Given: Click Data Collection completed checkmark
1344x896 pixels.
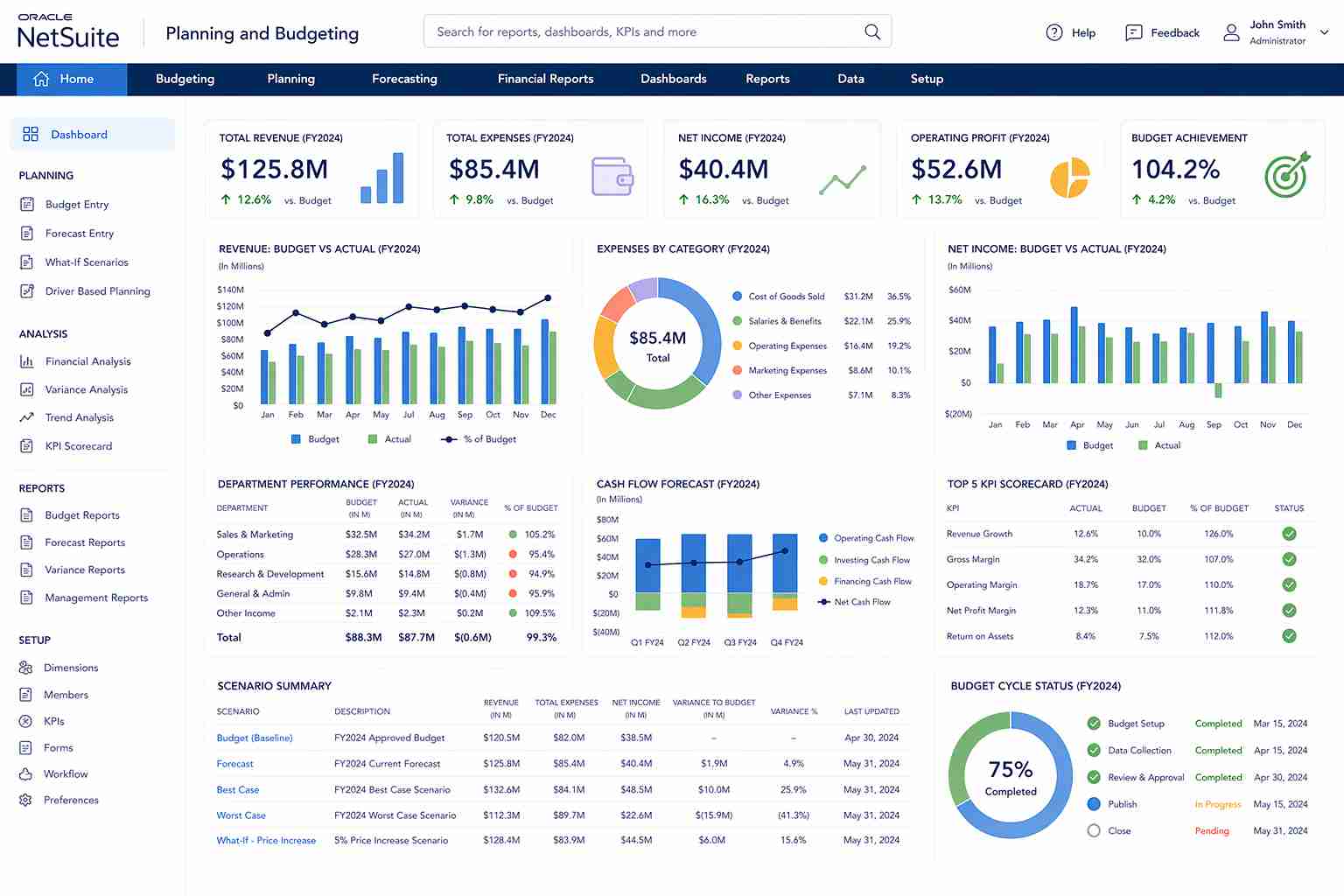Looking at the screenshot, I should pos(1094,750).
